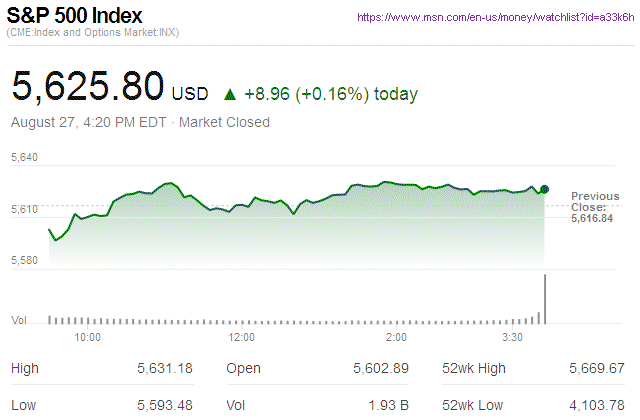Click the green up-arrow change icon
640x420 pixels.
(x=230, y=94)
